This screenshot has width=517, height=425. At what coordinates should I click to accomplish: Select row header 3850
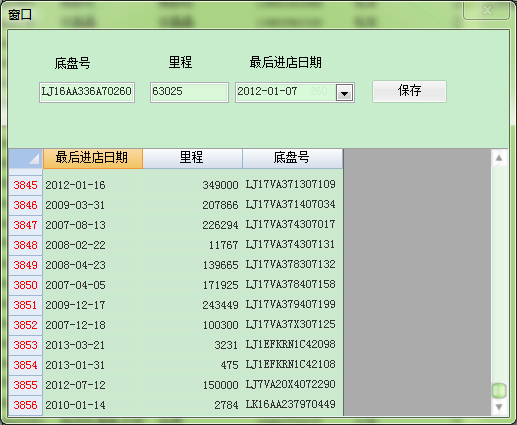click(x=25, y=285)
